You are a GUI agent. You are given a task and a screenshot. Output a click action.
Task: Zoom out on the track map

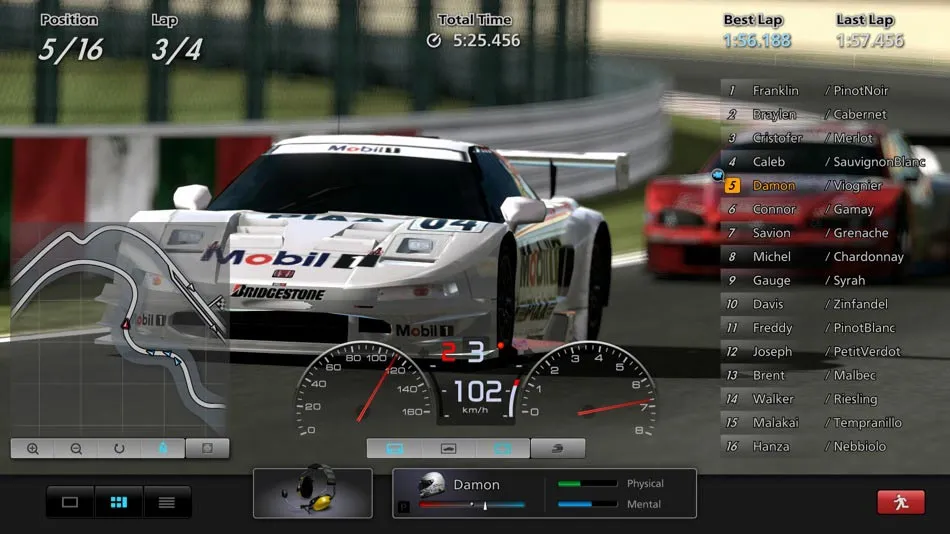[76, 449]
